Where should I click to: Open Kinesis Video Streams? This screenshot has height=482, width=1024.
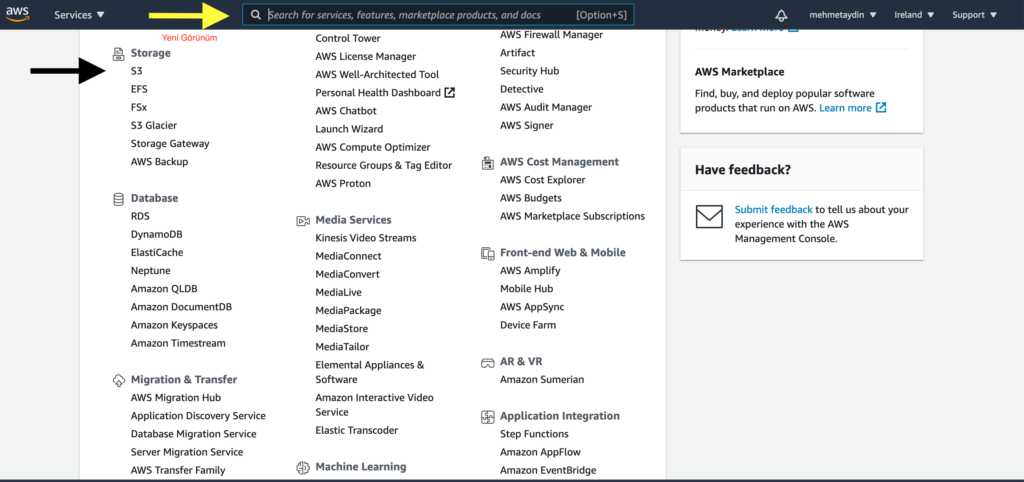click(366, 238)
